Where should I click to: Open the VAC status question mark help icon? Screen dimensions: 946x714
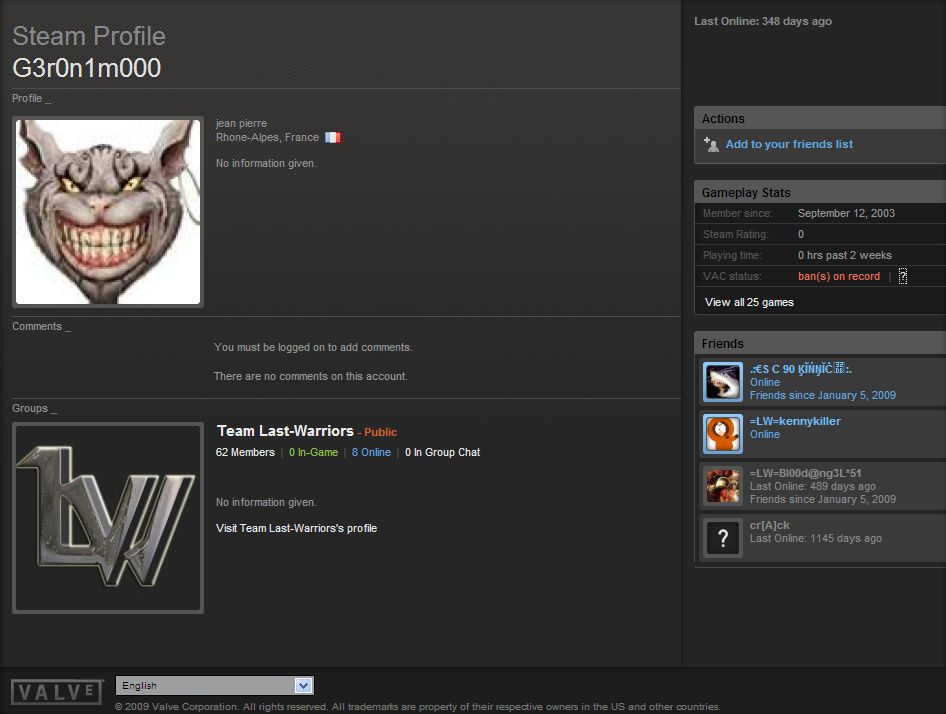[902, 277]
